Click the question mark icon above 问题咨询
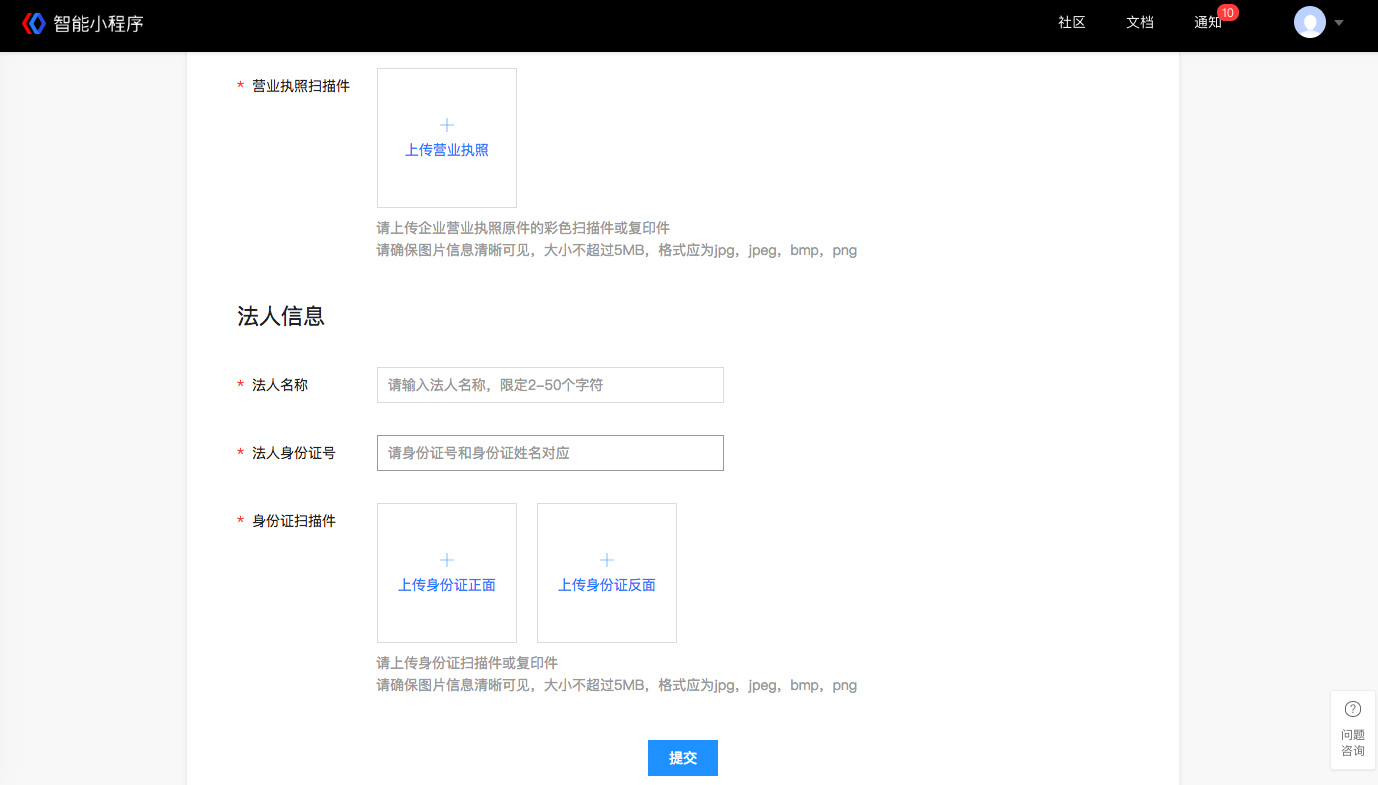 click(x=1352, y=708)
